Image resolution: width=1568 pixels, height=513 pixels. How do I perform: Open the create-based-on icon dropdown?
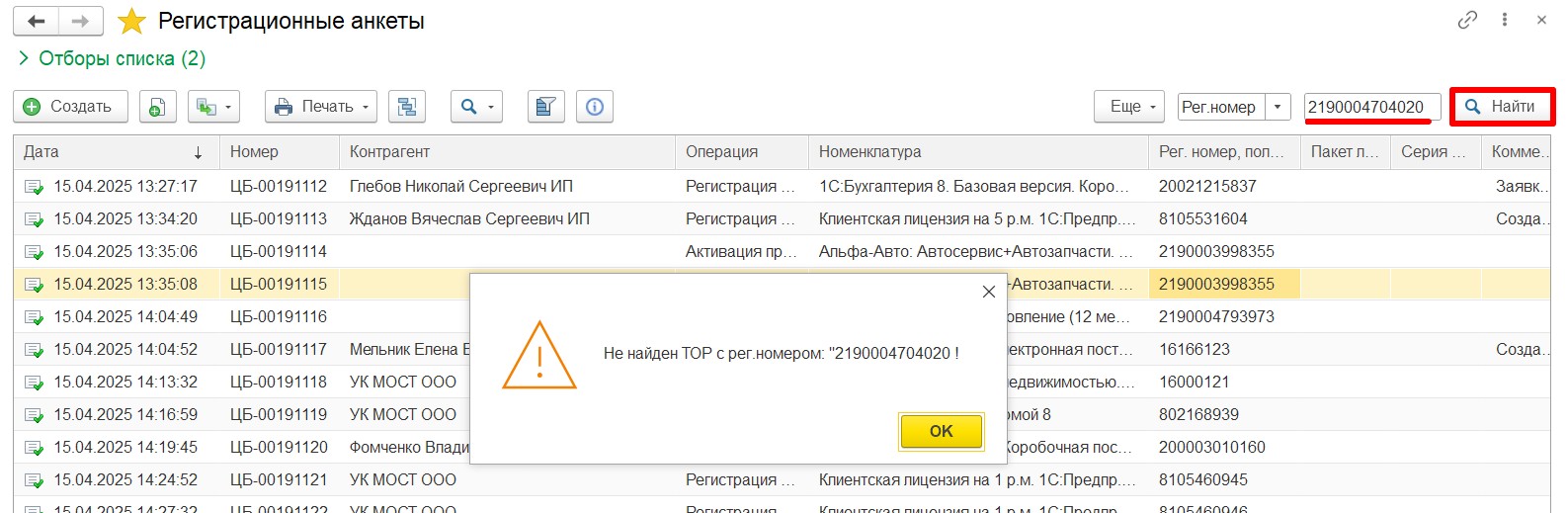pyautogui.click(x=213, y=107)
